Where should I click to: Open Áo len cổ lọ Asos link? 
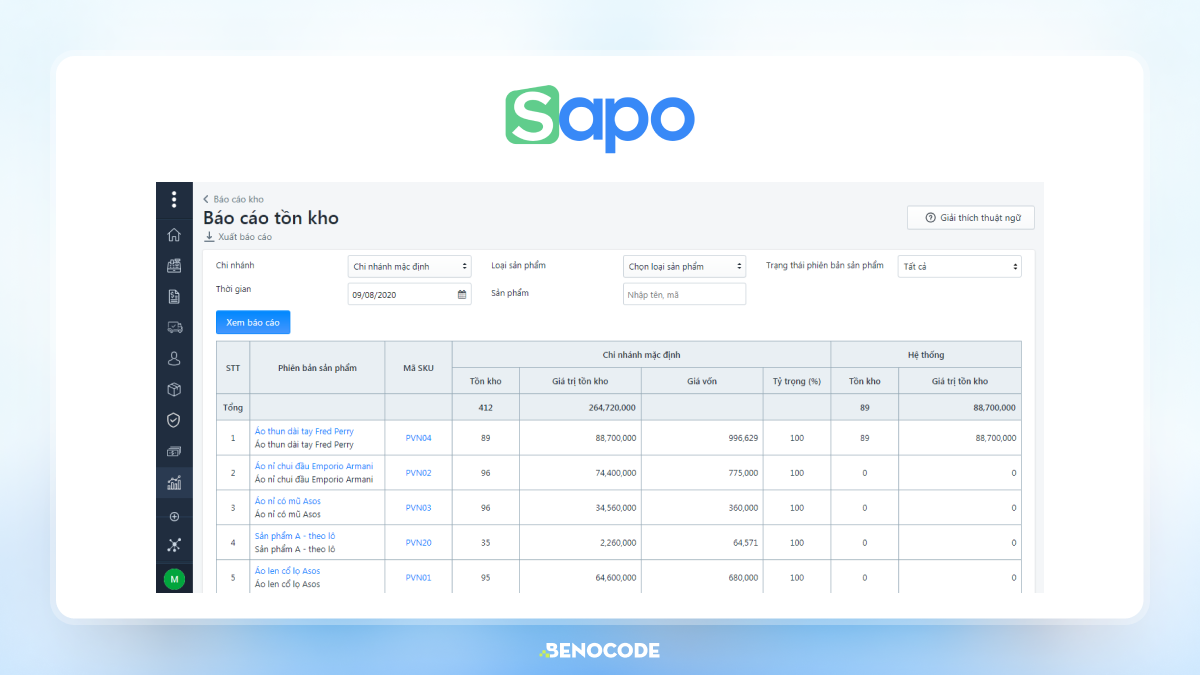point(287,571)
